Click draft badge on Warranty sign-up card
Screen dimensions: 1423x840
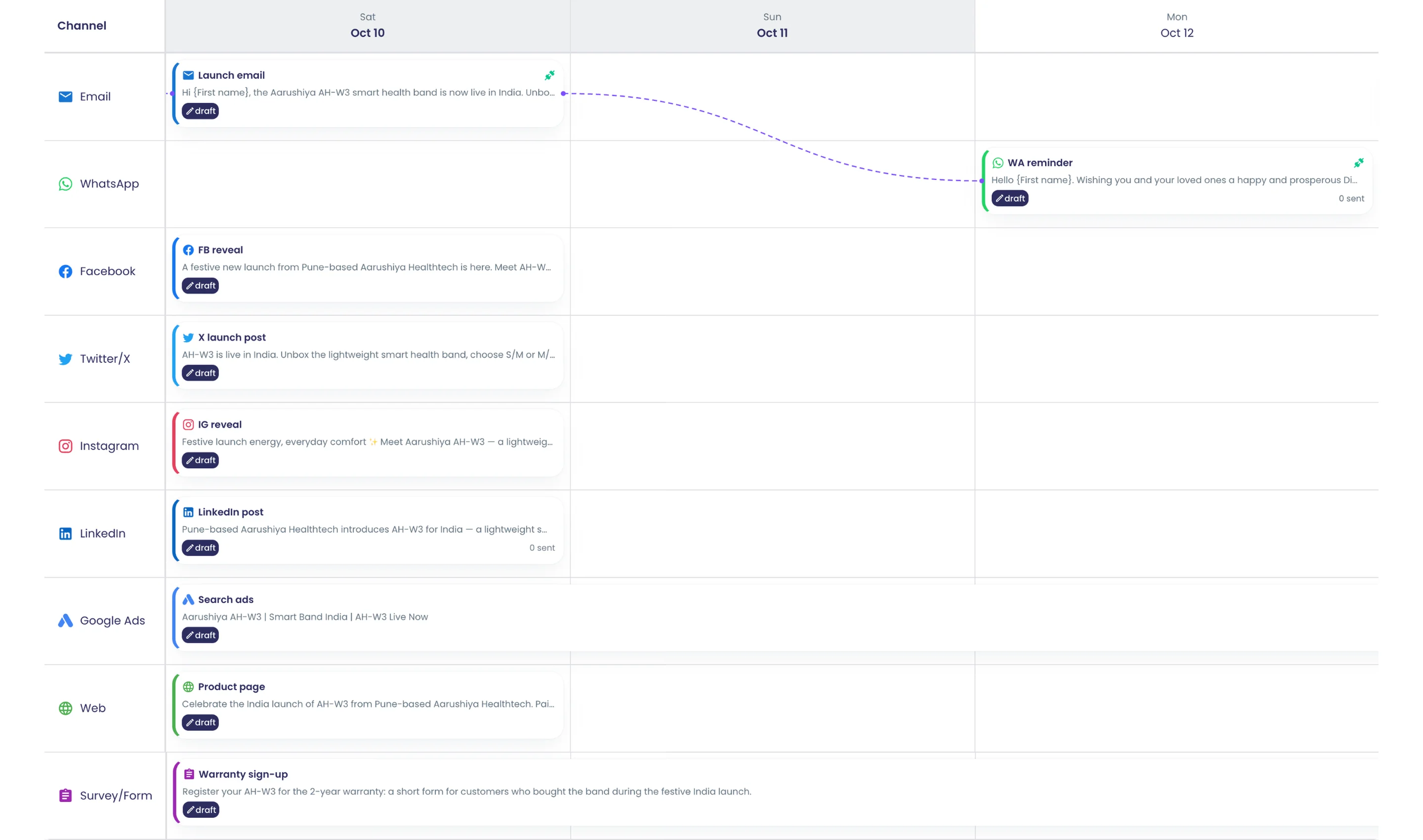[x=201, y=810]
